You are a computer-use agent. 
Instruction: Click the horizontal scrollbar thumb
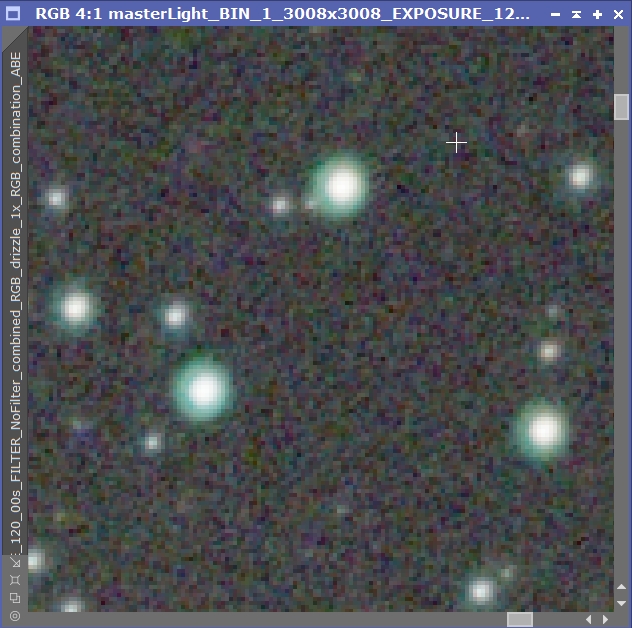(520, 620)
